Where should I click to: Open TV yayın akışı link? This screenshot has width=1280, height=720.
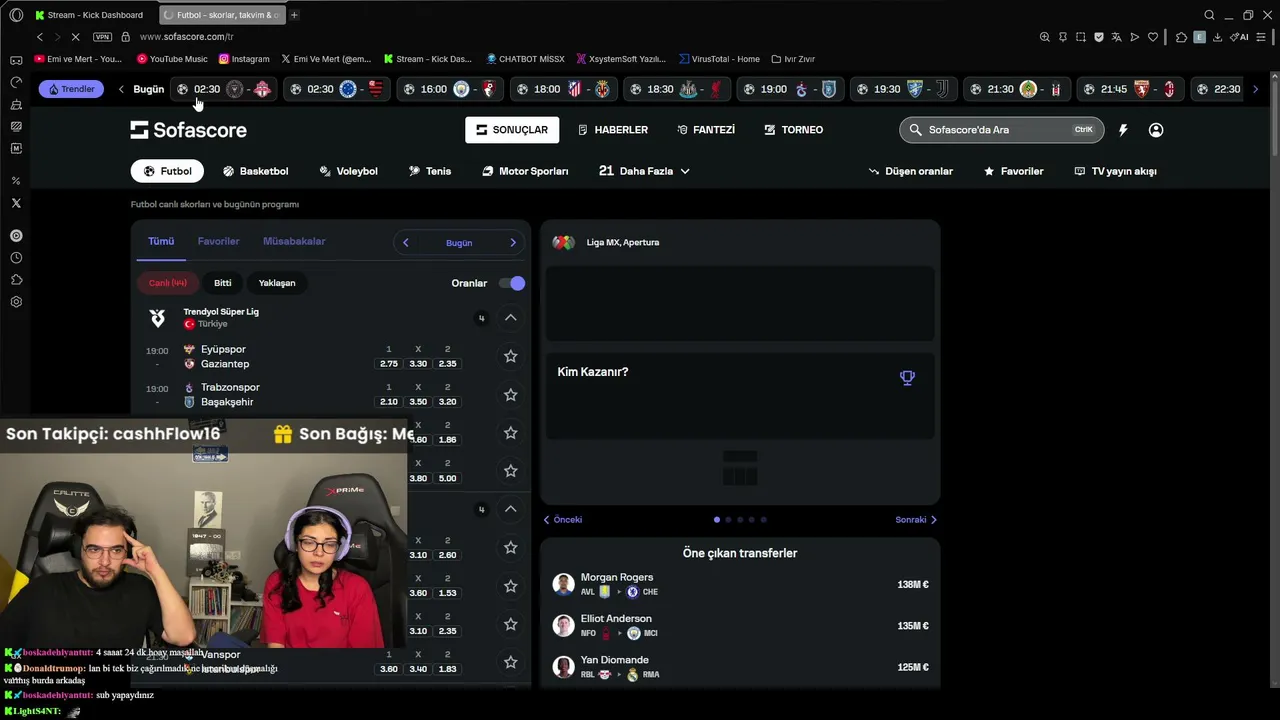pyautogui.click(x=1115, y=171)
